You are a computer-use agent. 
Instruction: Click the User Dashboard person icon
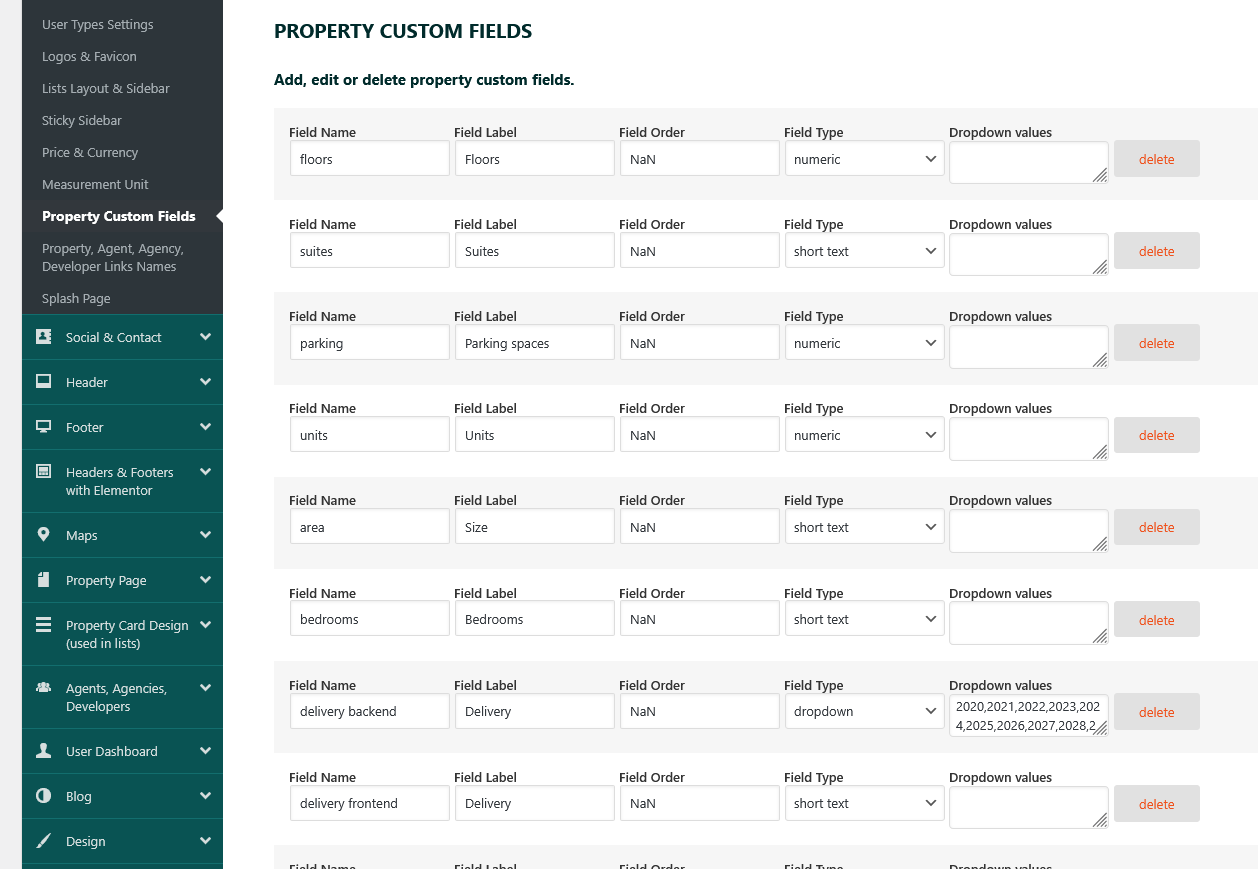[x=44, y=751]
